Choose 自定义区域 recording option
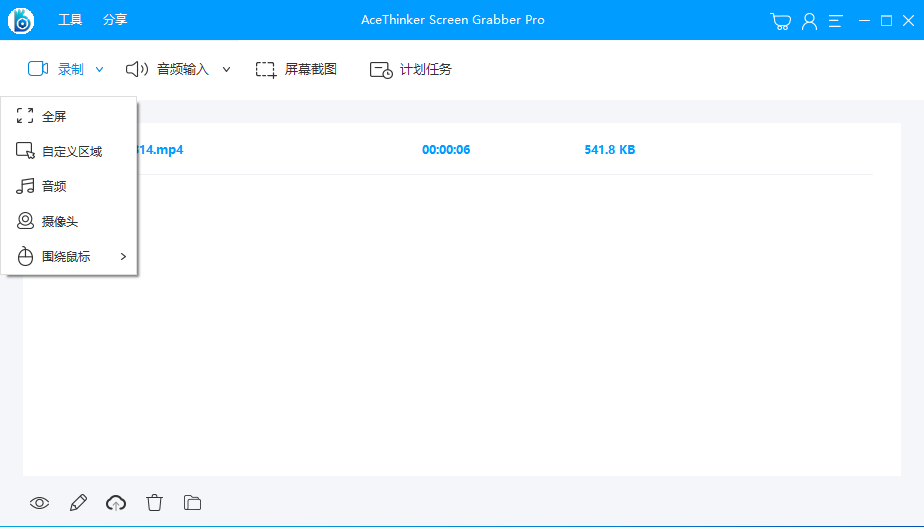This screenshot has width=924, height=527. tap(71, 152)
